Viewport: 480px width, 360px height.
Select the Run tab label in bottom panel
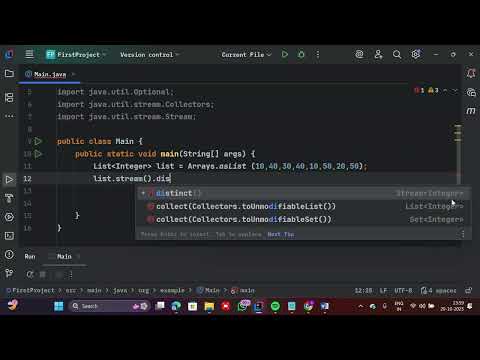click(30, 256)
